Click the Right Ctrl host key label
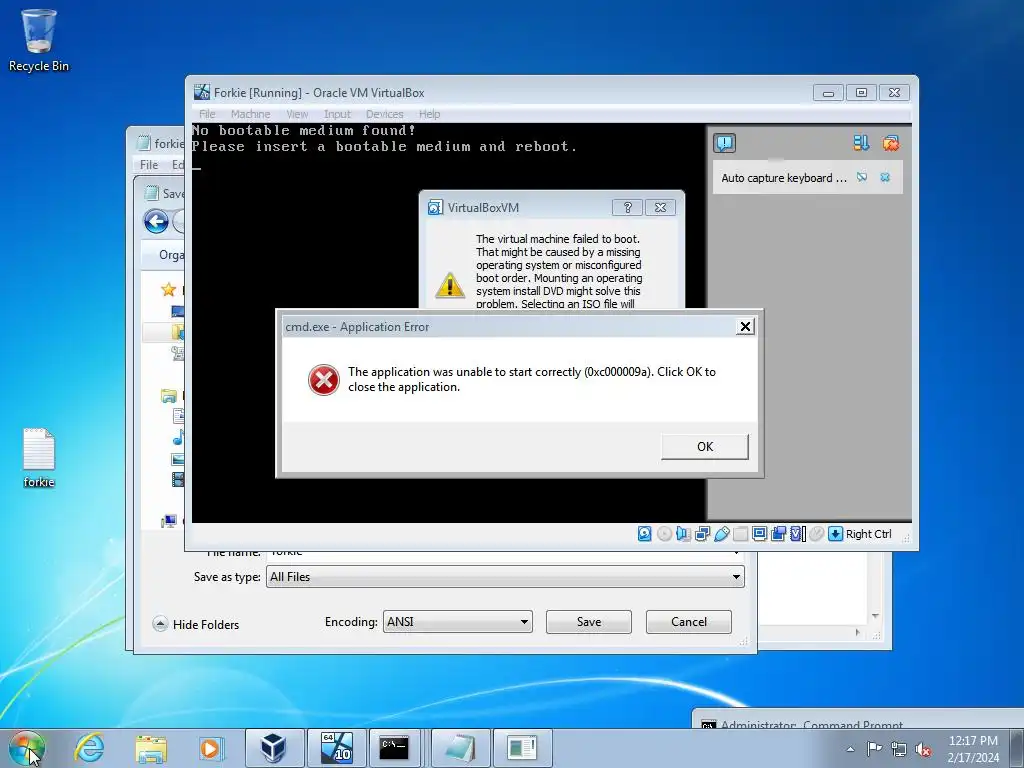1024x768 pixels. [869, 534]
